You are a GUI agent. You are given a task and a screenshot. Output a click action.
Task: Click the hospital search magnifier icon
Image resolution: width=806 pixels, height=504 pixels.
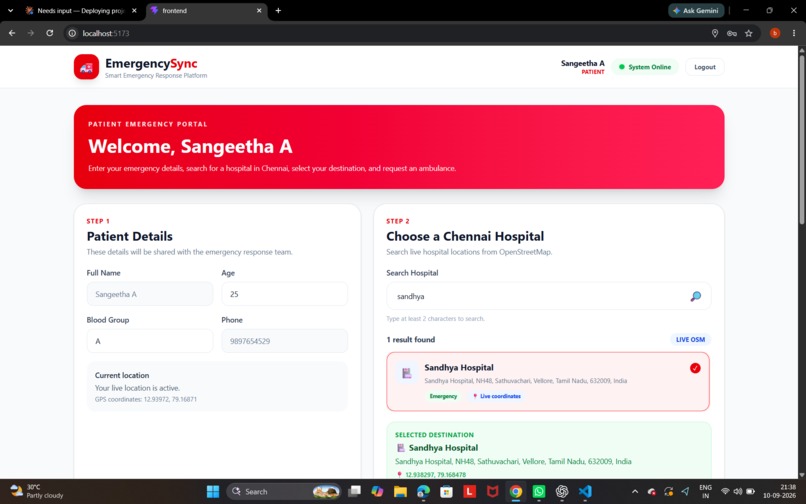695,296
